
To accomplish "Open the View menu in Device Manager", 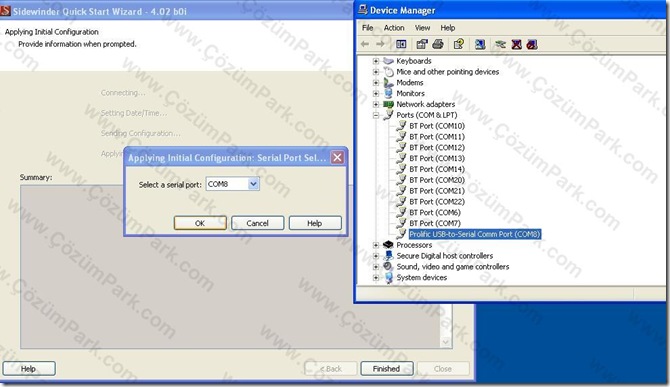I will click(422, 28).
